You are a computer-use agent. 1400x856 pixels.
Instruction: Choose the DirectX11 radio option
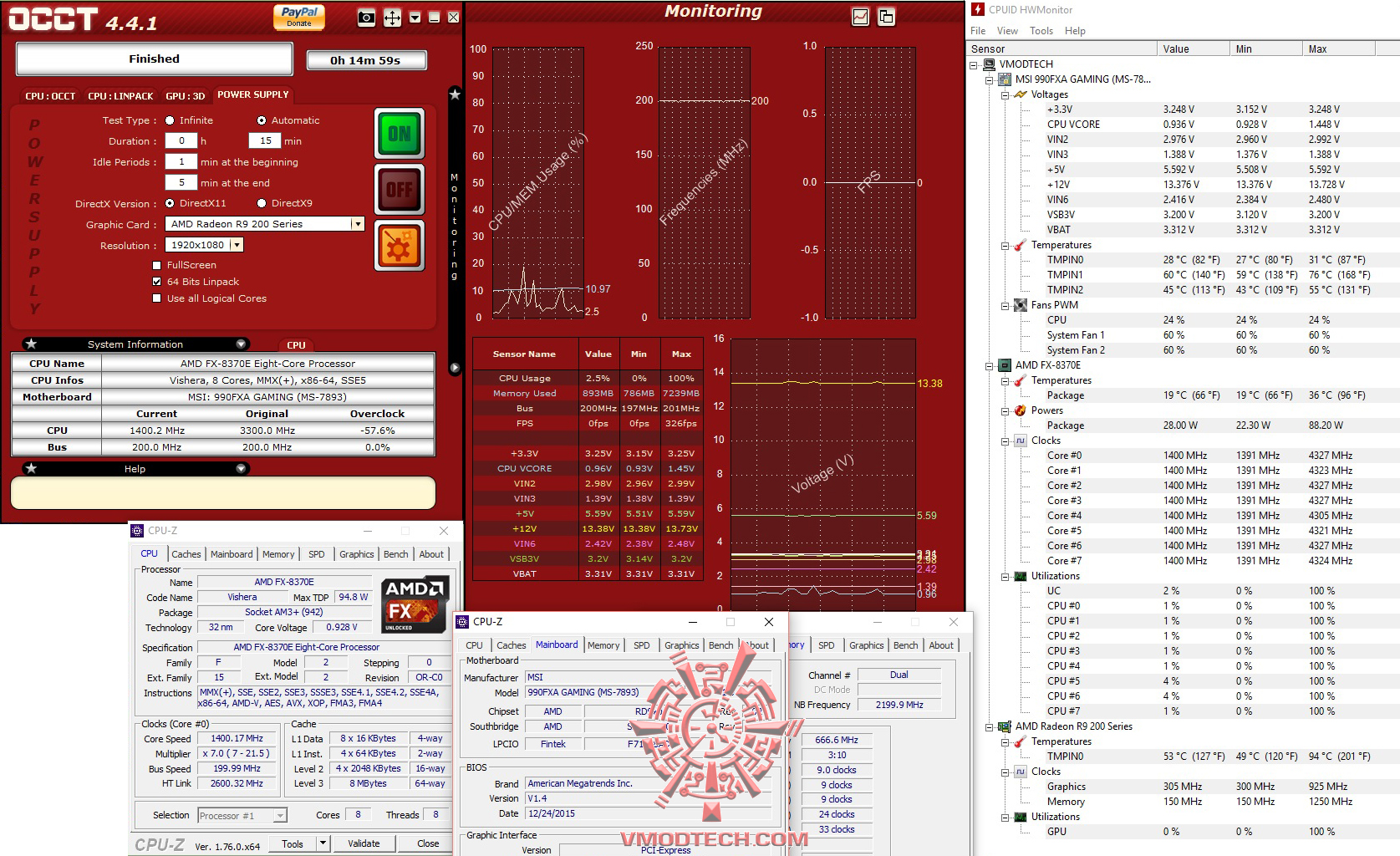click(x=170, y=203)
